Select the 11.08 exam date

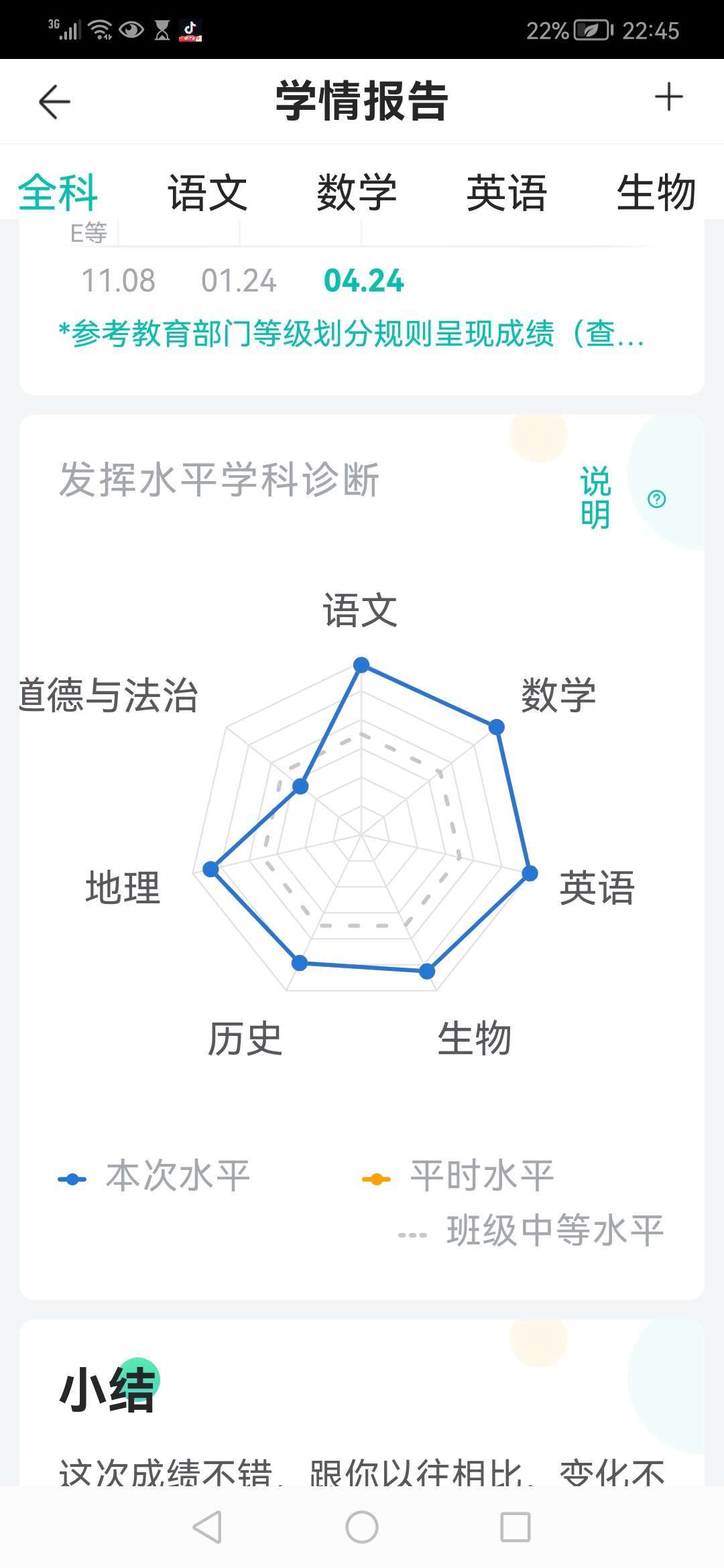tap(118, 281)
